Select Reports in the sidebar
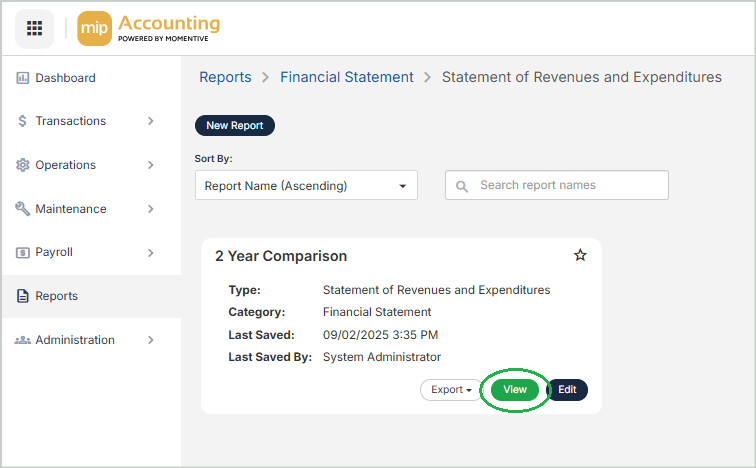The width and height of the screenshot is (756, 468). (x=56, y=296)
